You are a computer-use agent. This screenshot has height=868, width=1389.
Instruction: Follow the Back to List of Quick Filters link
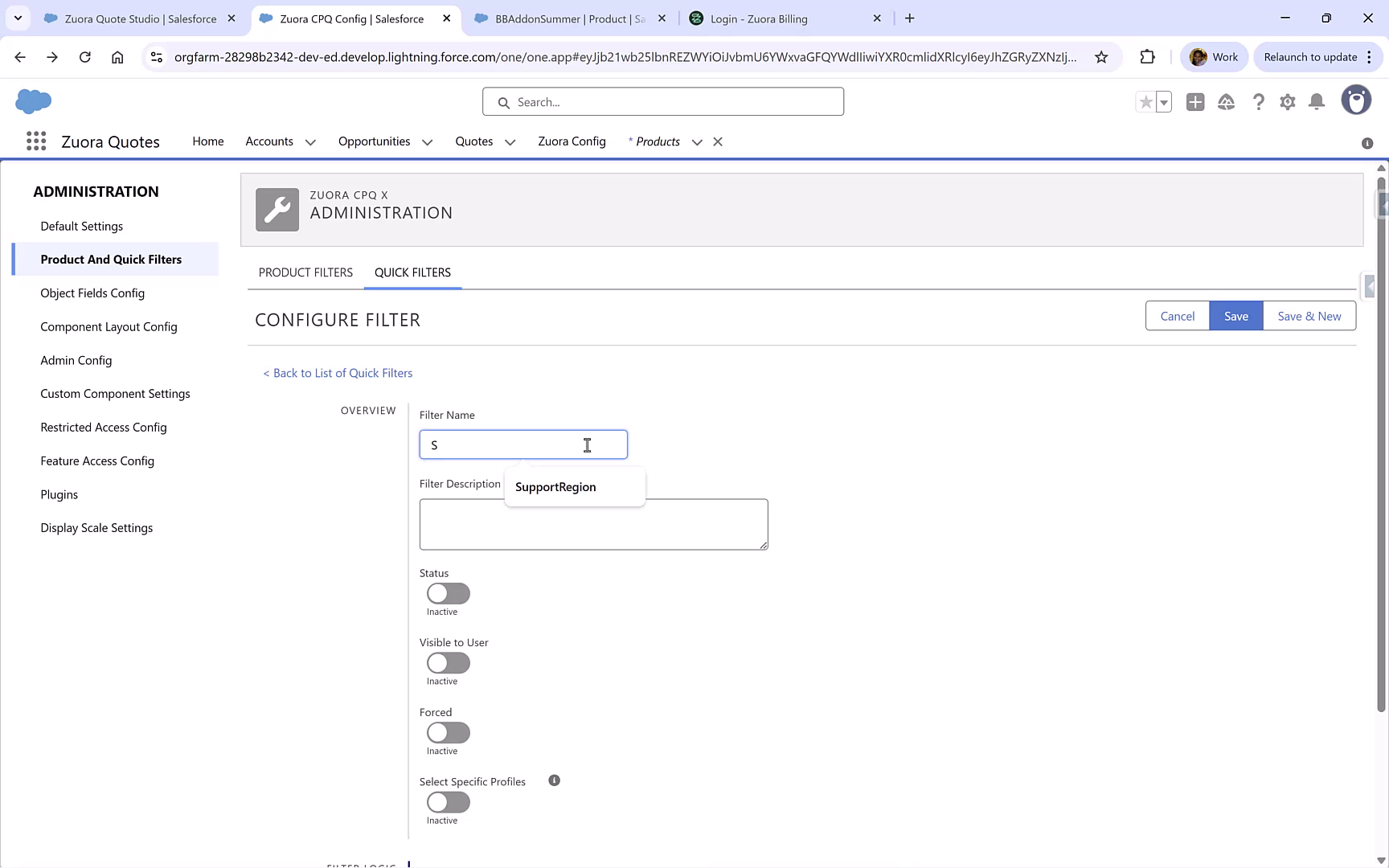[337, 372]
